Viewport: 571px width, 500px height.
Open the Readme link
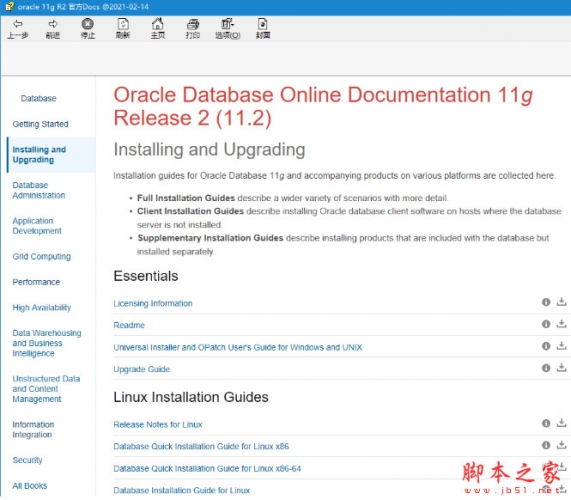(129, 325)
